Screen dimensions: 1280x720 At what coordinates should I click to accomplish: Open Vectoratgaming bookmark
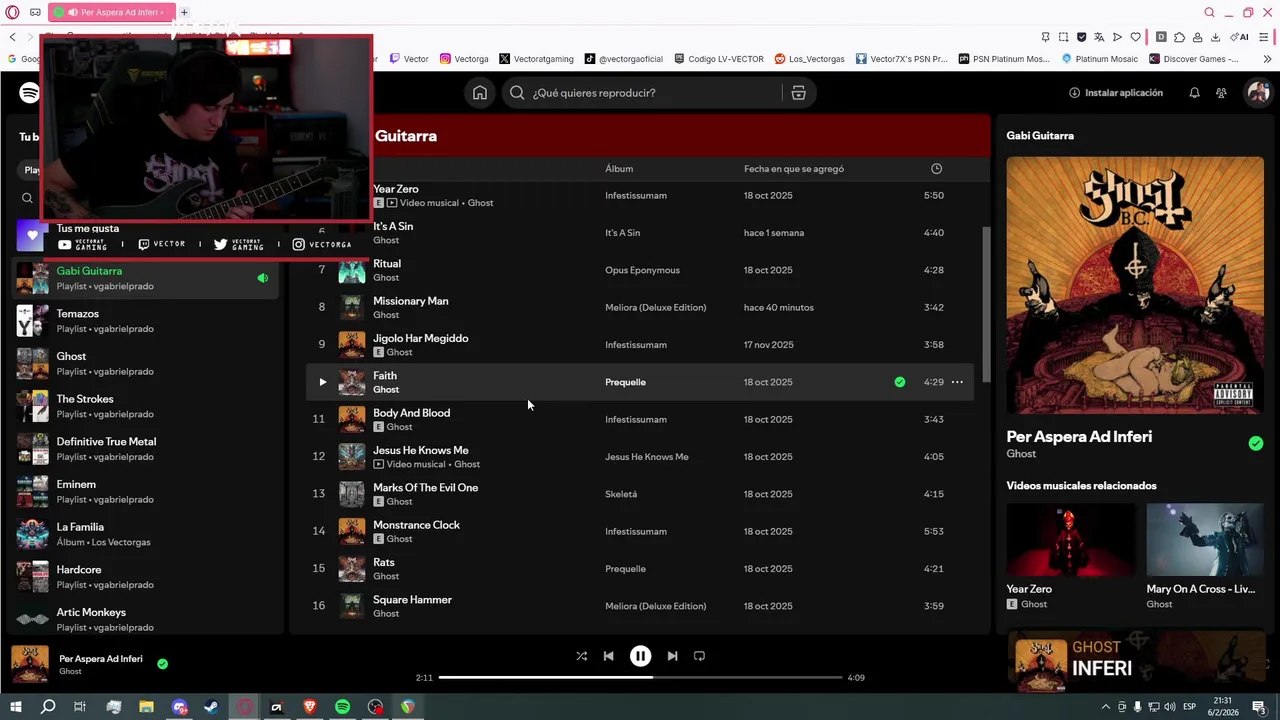pos(536,59)
